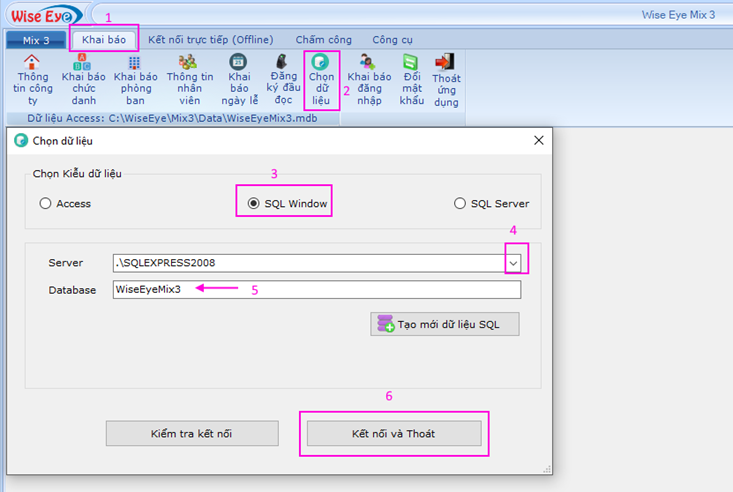Select the SQL Window radio option
733x492 pixels.
(x=254, y=204)
